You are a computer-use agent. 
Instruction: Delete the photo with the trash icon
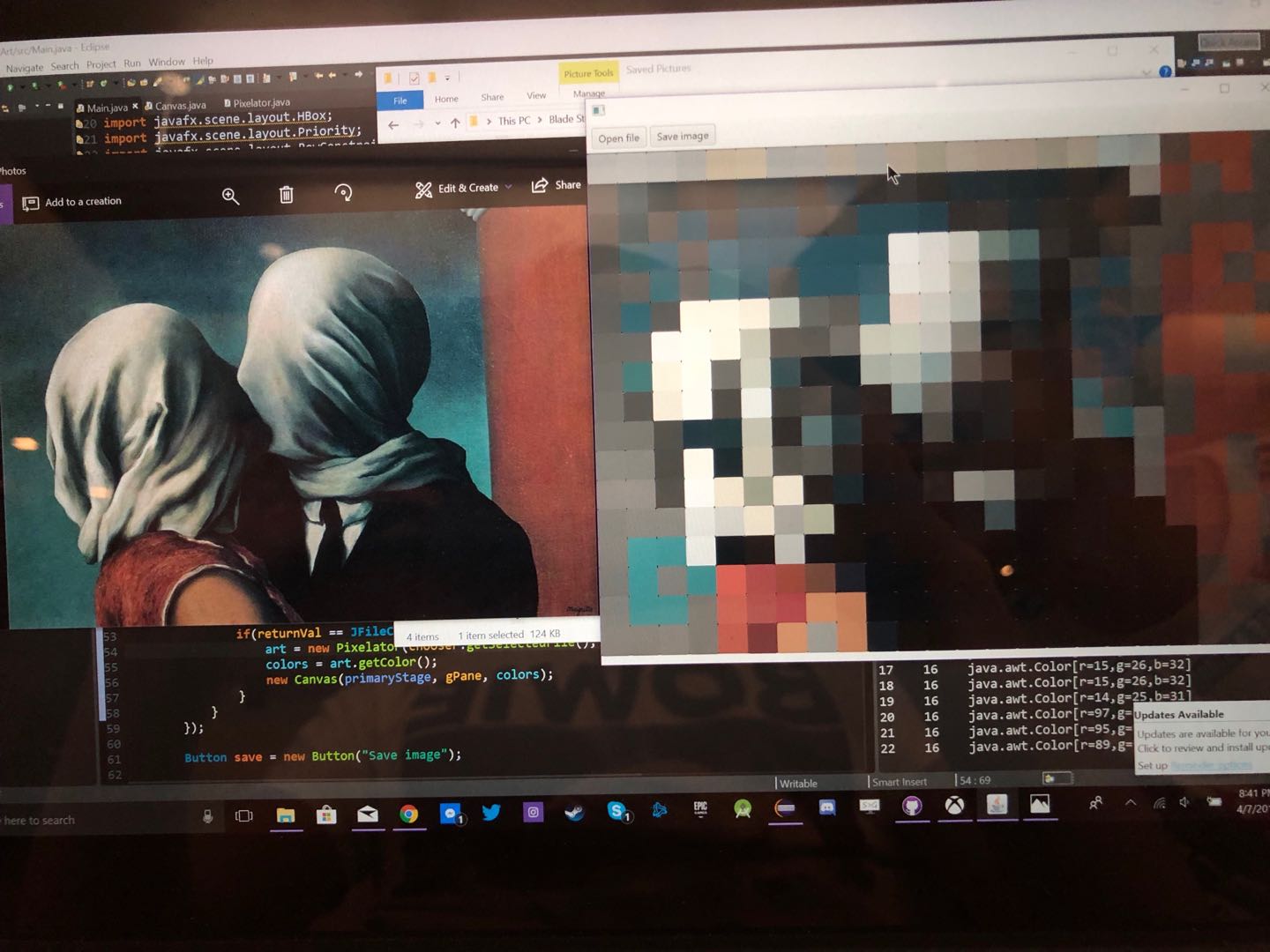[286, 195]
